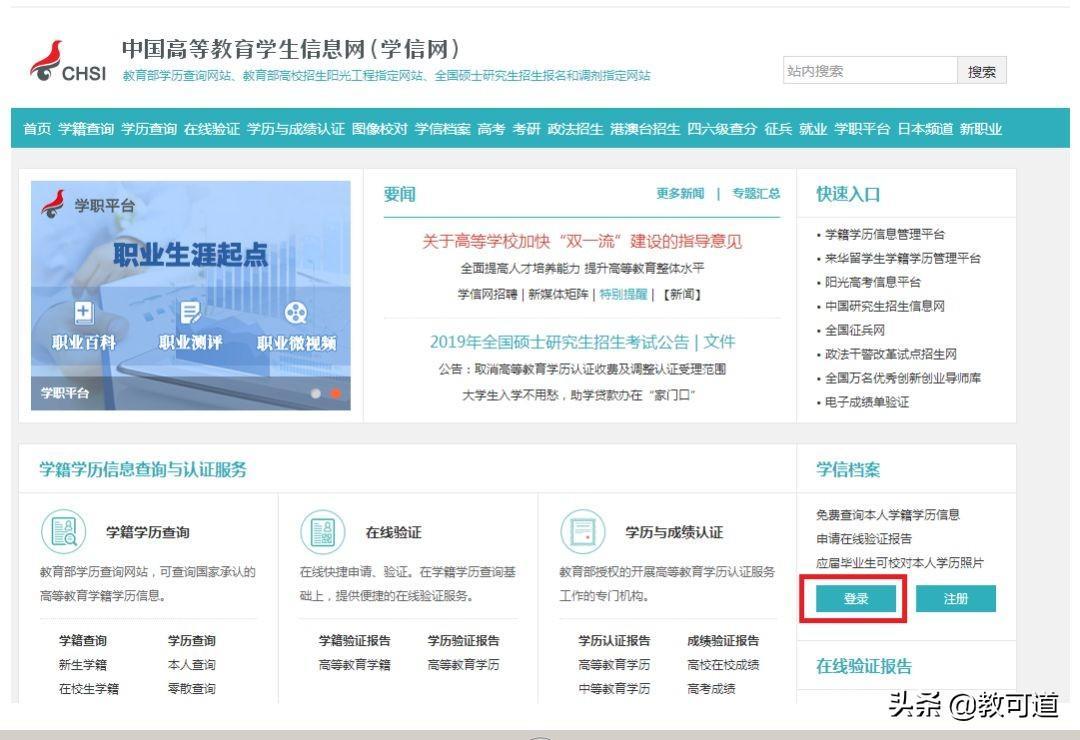The image size is (1080, 740).
Task: Click the 登录 button
Action: pyautogui.click(x=855, y=599)
